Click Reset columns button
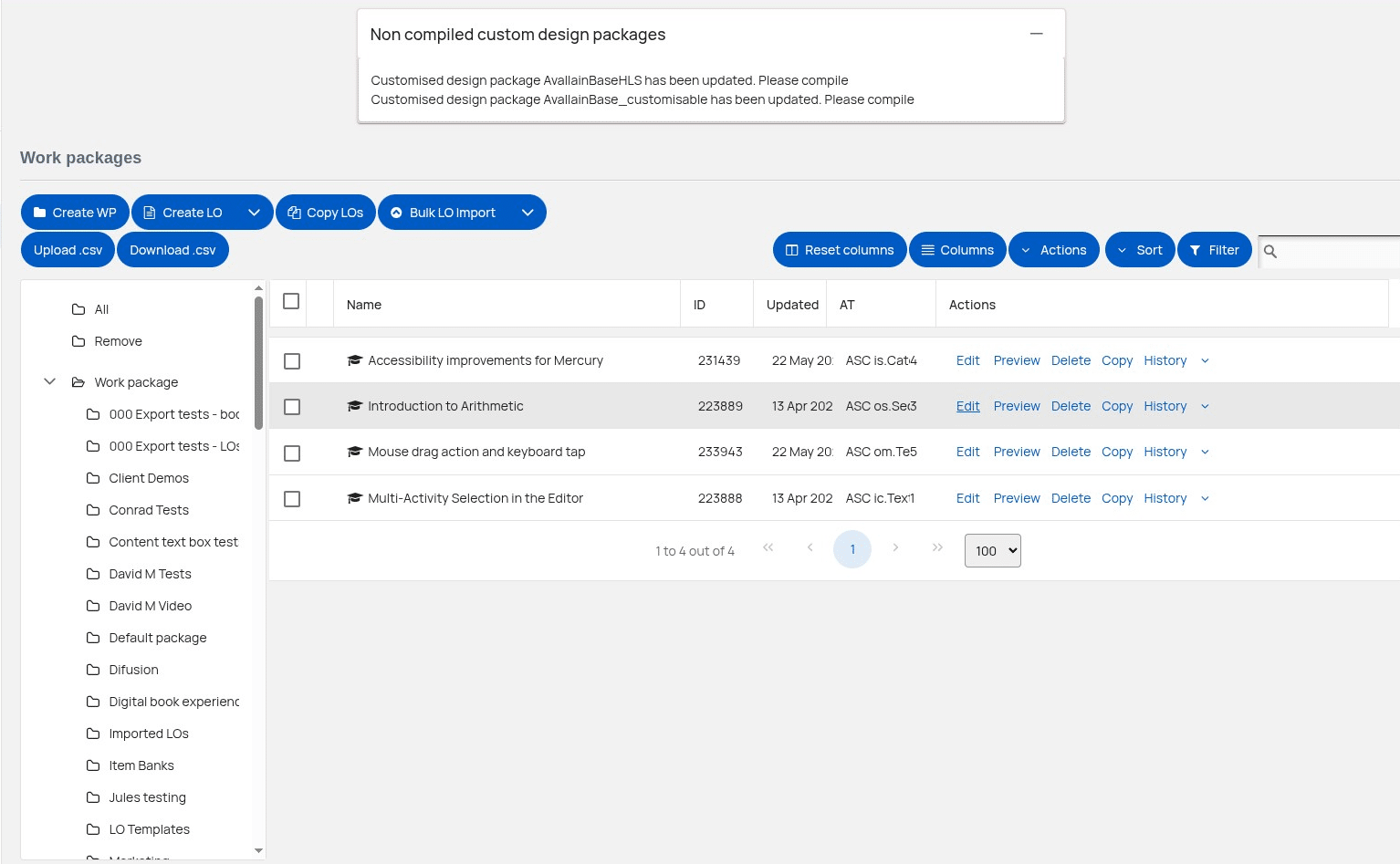The image size is (1400, 864). pyautogui.click(x=840, y=250)
